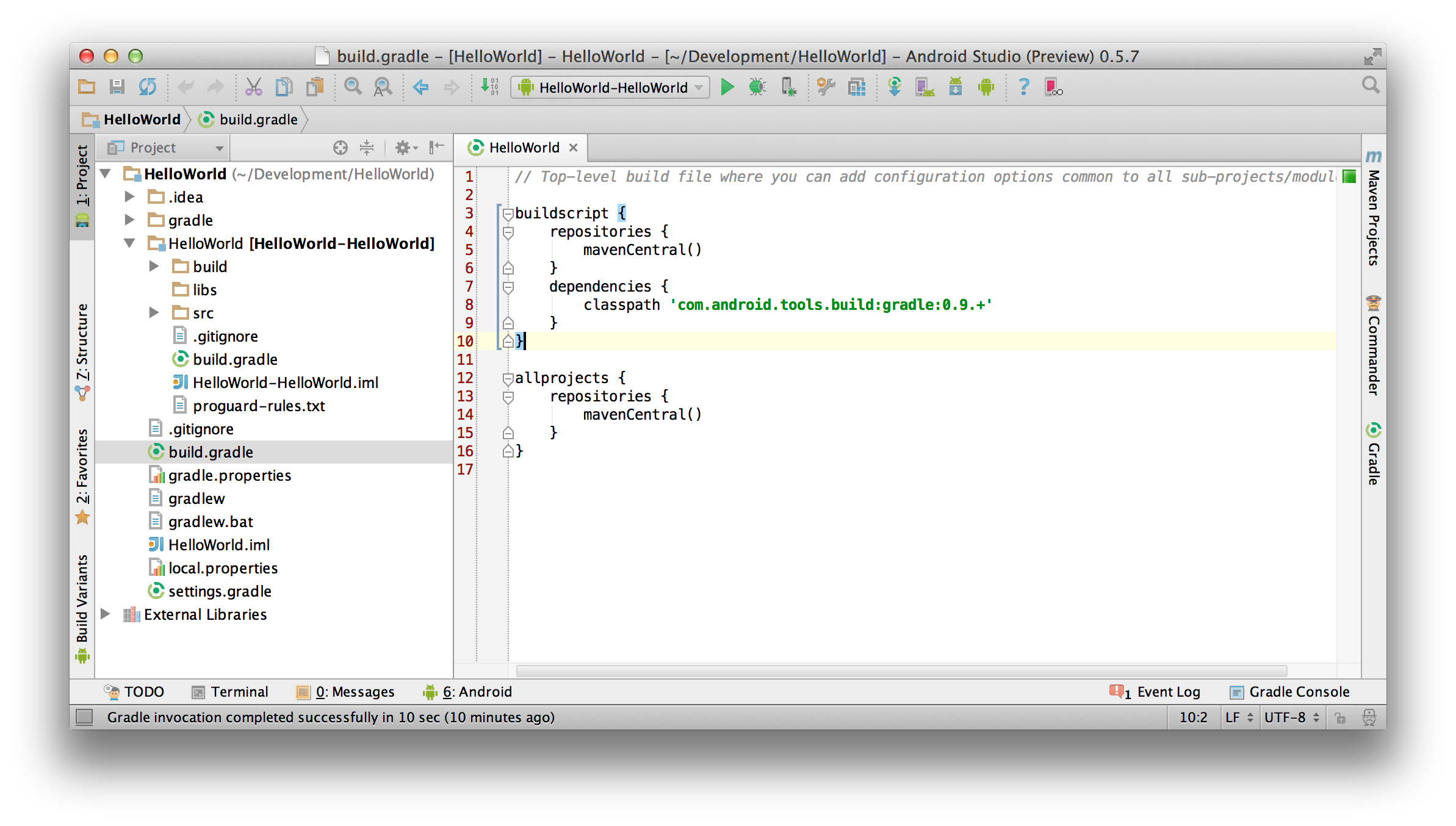
Task: Click the green Run button
Action: 727,87
